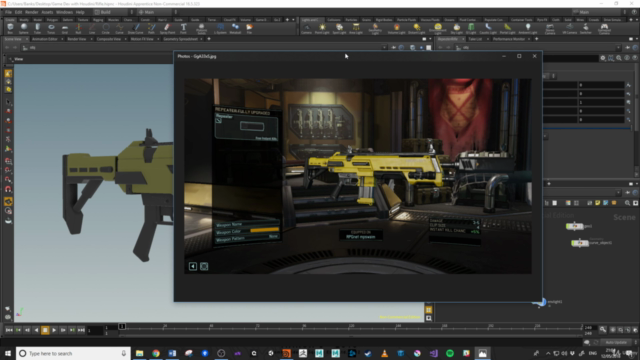The height and width of the screenshot is (360, 640).
Task: Add a new pane tab after Geometry Spreadsheet
Action: [209, 39]
